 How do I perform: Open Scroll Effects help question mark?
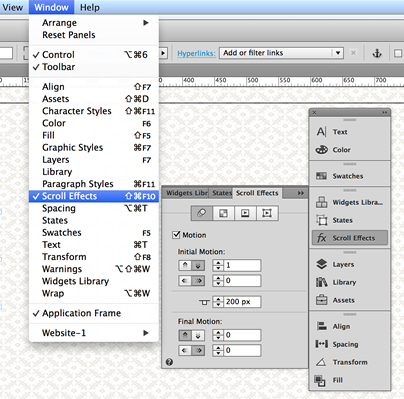point(169,362)
